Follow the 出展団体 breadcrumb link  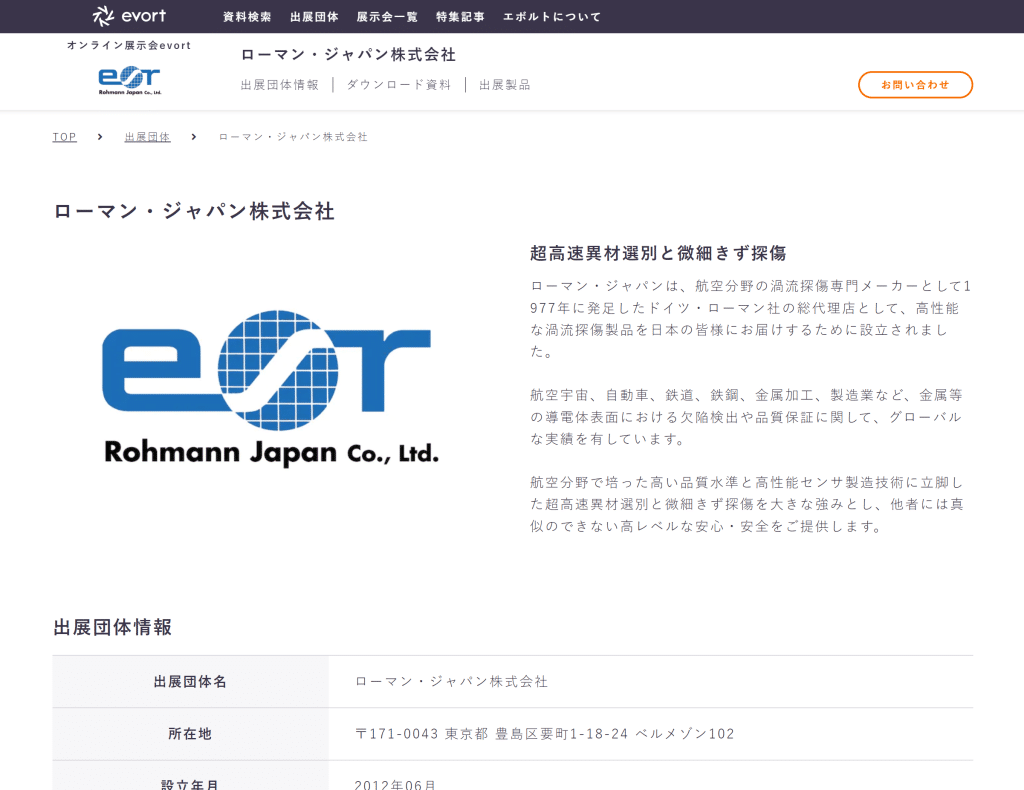148,137
